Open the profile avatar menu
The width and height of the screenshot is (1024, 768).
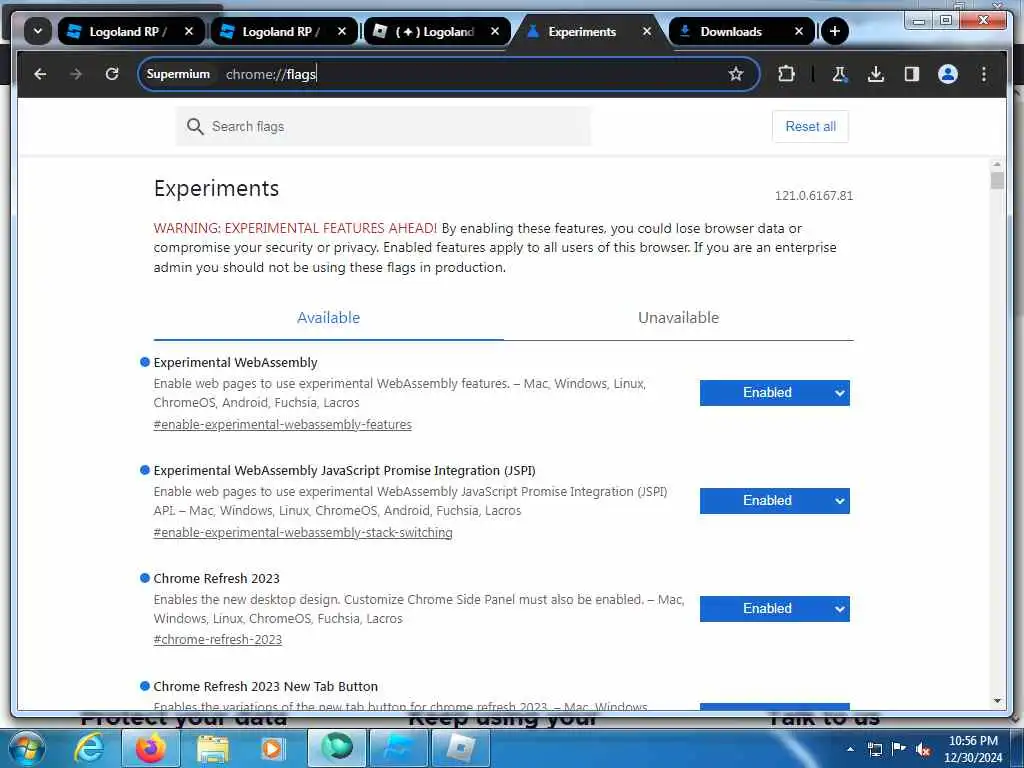tap(948, 74)
